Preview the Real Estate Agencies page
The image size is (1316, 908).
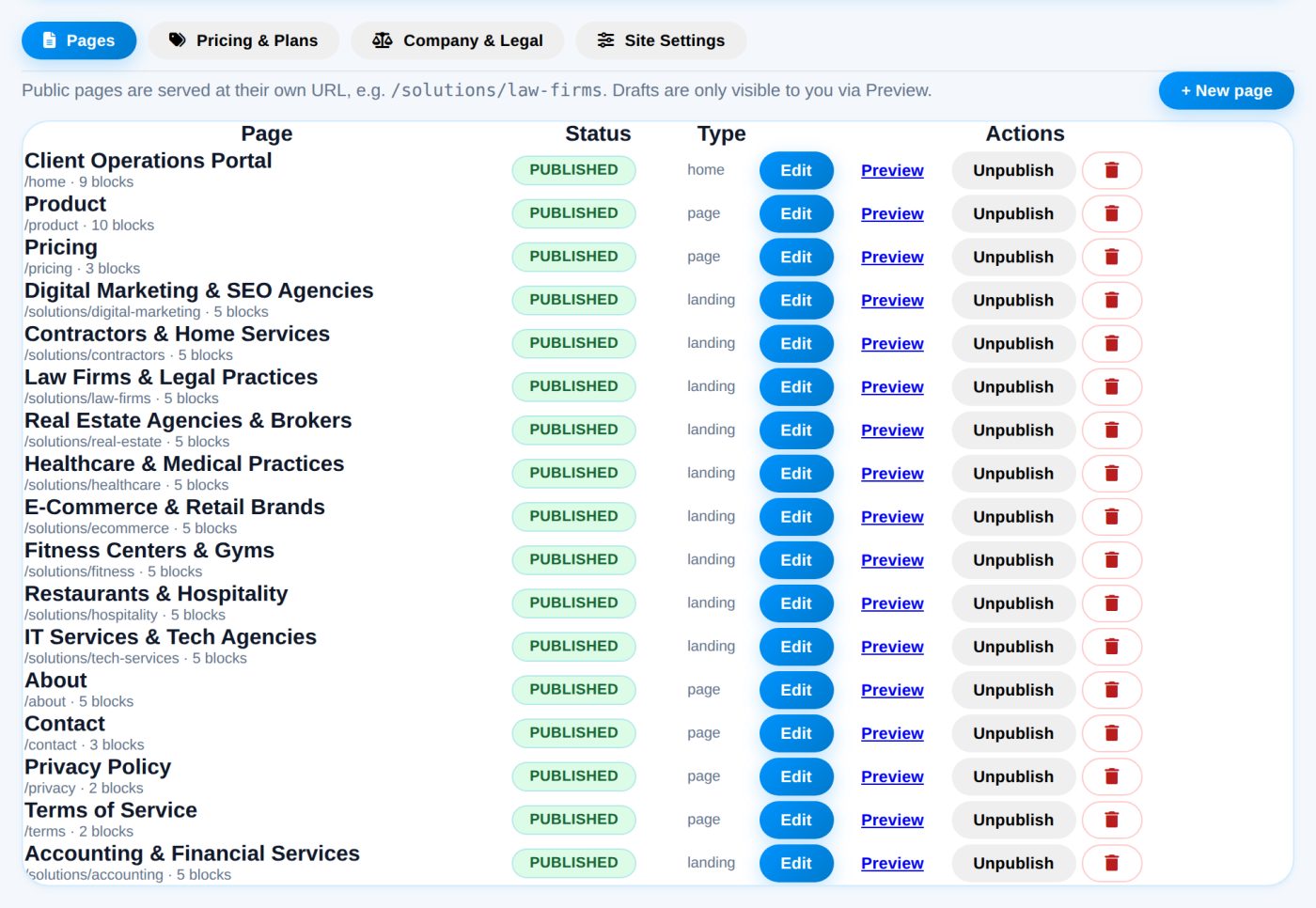(892, 430)
